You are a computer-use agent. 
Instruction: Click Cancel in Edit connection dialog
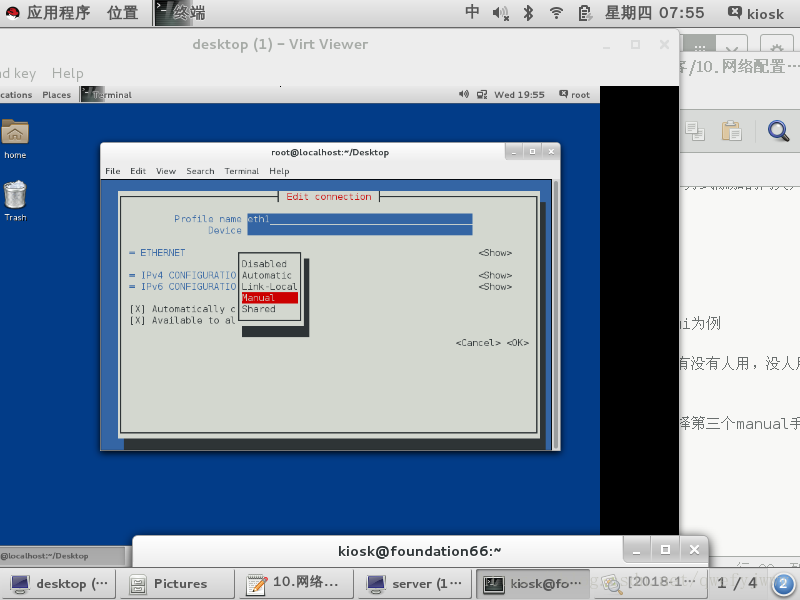coord(478,342)
